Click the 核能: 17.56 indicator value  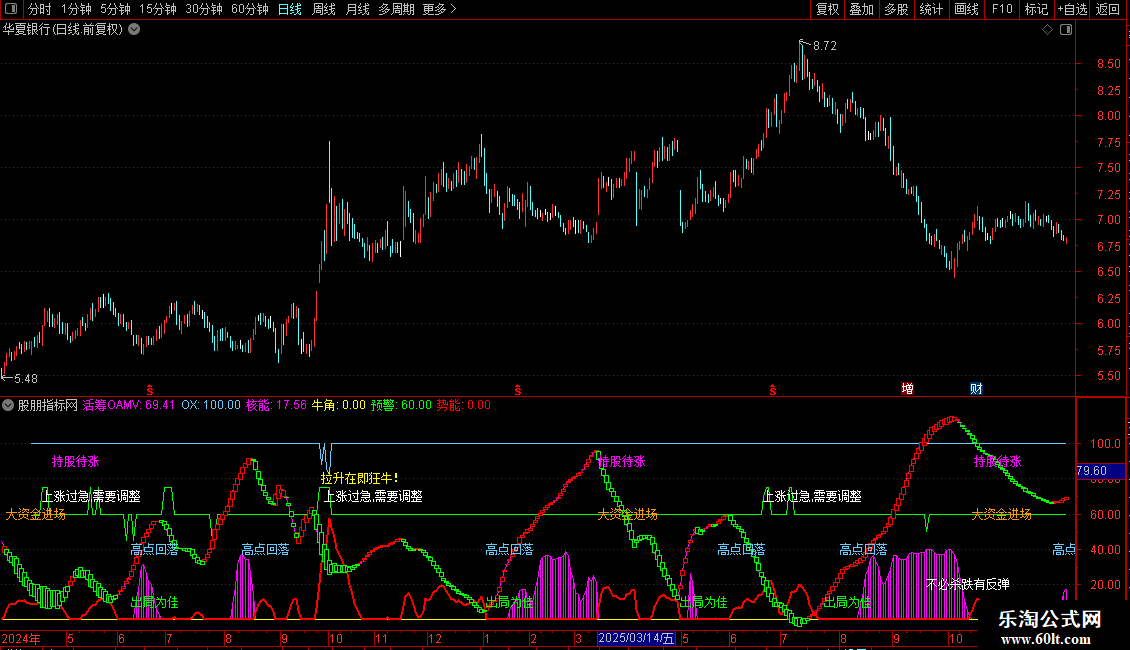276,405
